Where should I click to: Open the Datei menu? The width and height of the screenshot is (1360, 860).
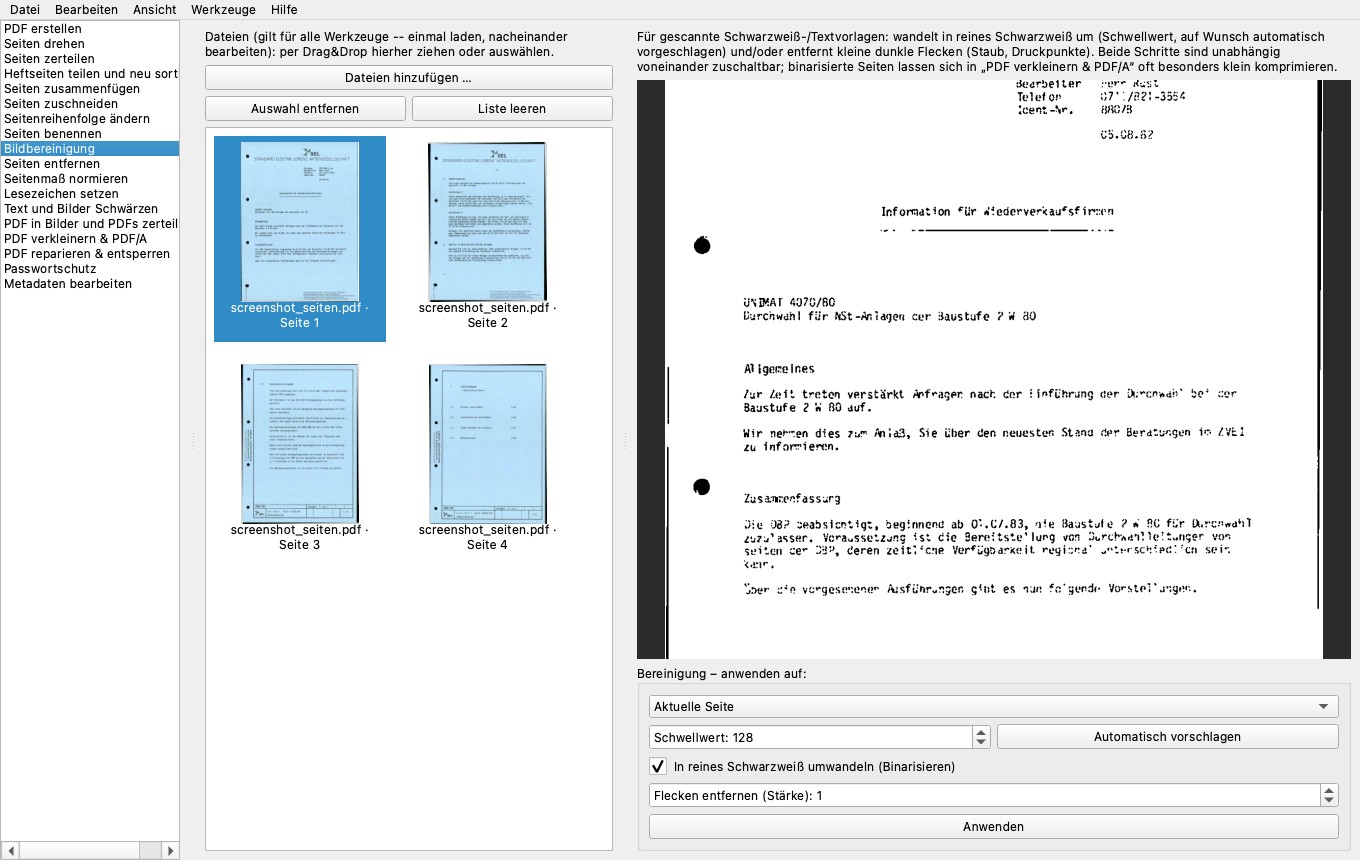point(25,9)
